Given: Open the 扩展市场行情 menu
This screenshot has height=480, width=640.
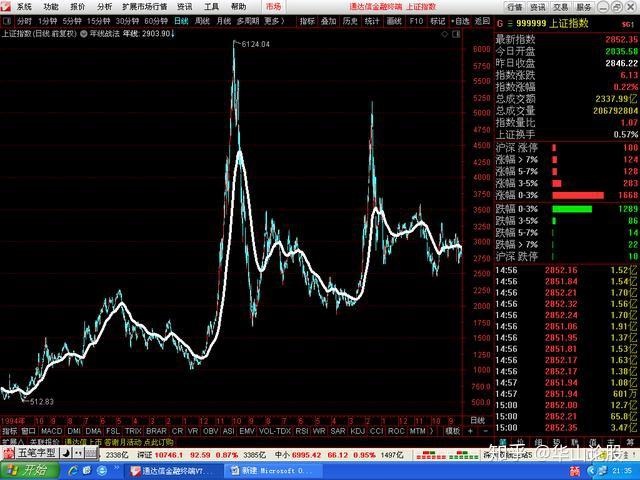Looking at the screenshot, I should tap(144, 7).
